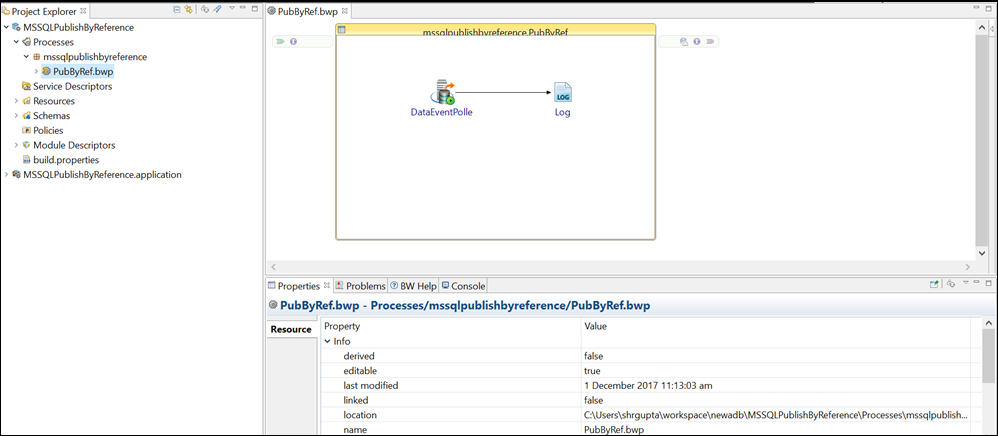Toggle Link with Editor in Project Explorer

coord(188,10)
